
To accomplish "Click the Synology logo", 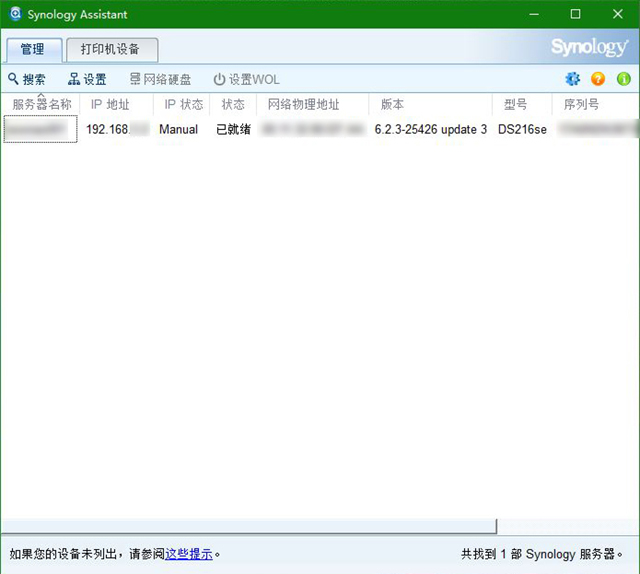I will [589, 47].
